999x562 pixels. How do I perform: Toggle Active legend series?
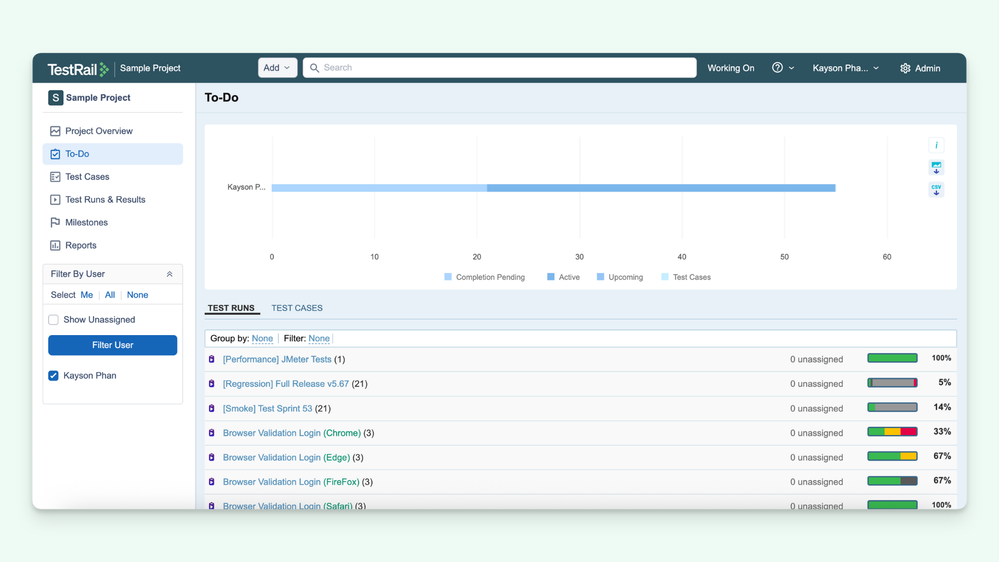563,277
